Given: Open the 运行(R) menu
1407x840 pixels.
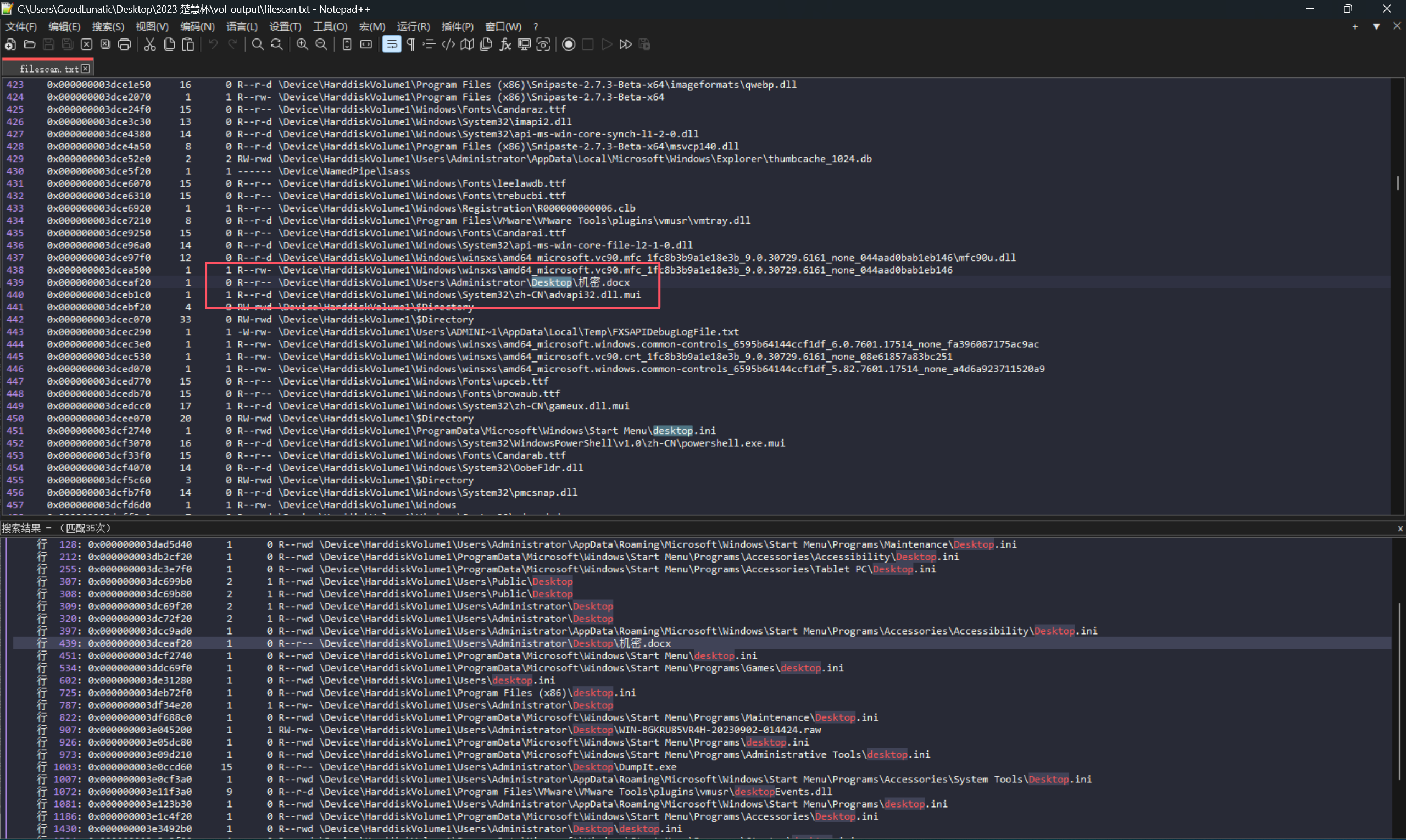Looking at the screenshot, I should pos(413,26).
